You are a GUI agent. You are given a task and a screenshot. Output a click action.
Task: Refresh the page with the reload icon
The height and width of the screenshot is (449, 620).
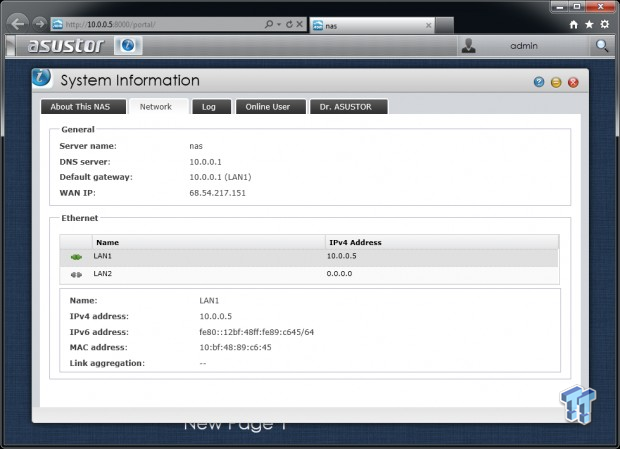click(289, 24)
